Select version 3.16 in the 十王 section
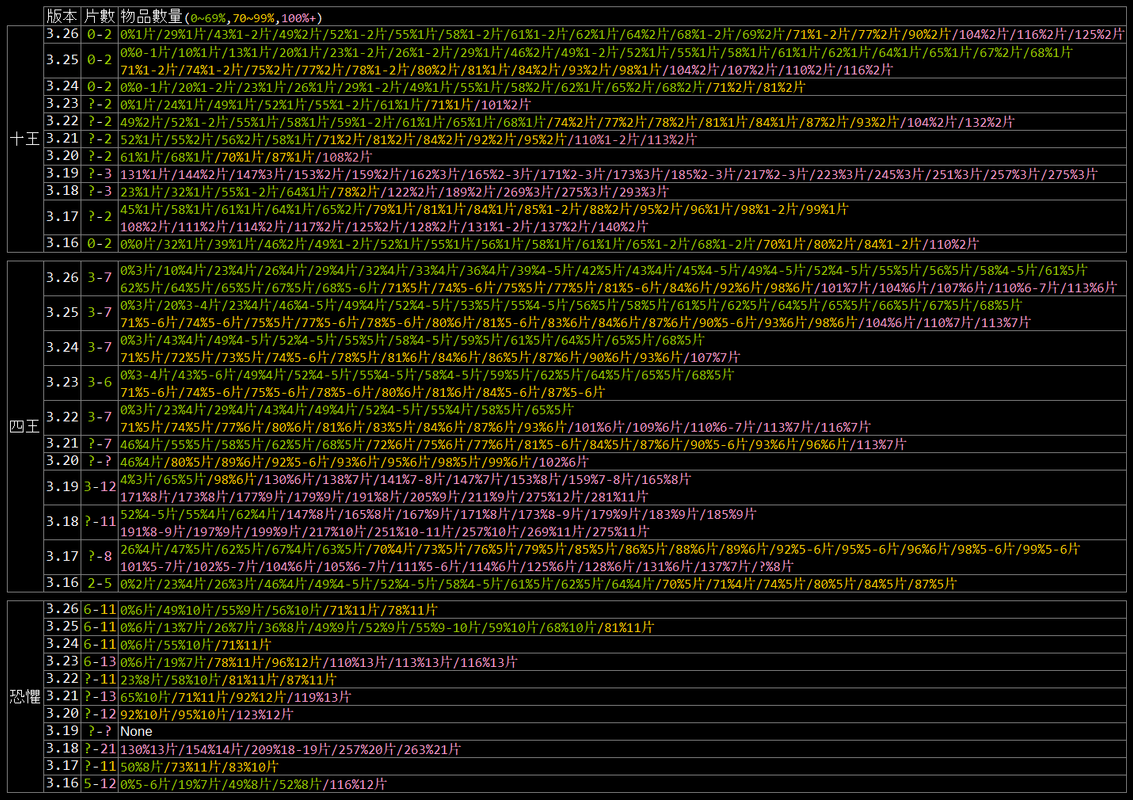1133x800 pixels. pos(62,243)
